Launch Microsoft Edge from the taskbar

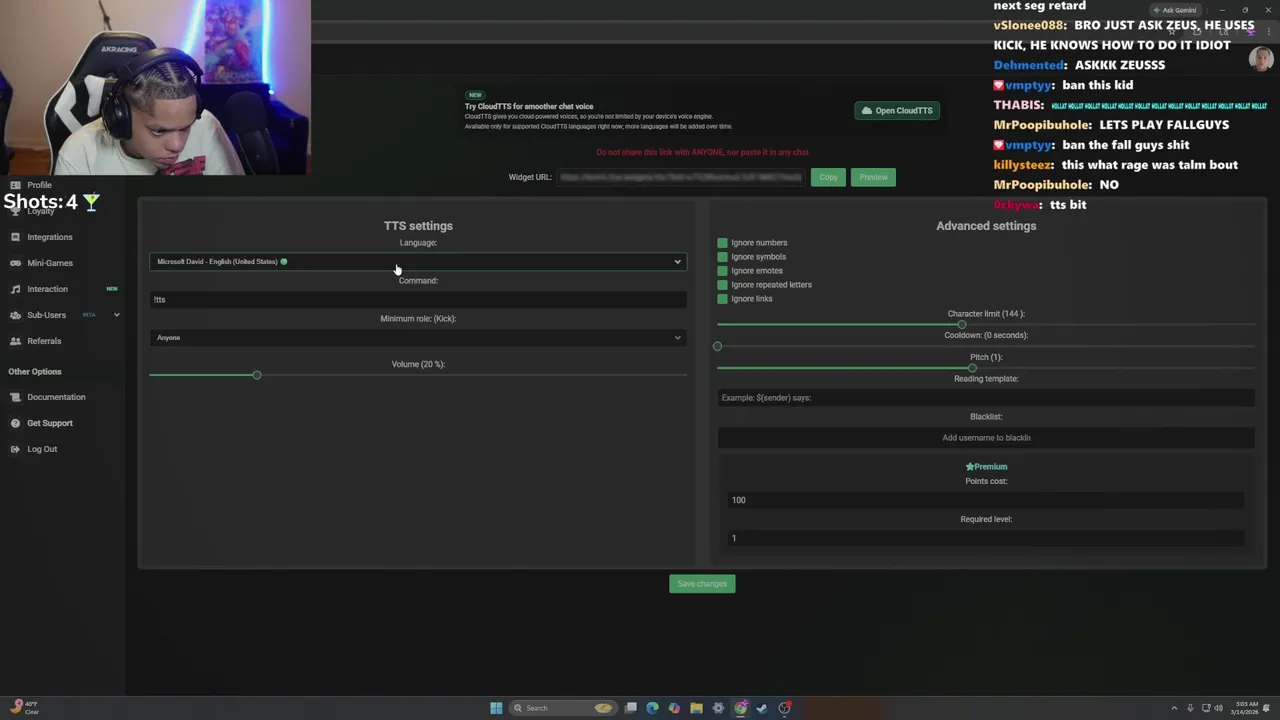click(x=653, y=708)
